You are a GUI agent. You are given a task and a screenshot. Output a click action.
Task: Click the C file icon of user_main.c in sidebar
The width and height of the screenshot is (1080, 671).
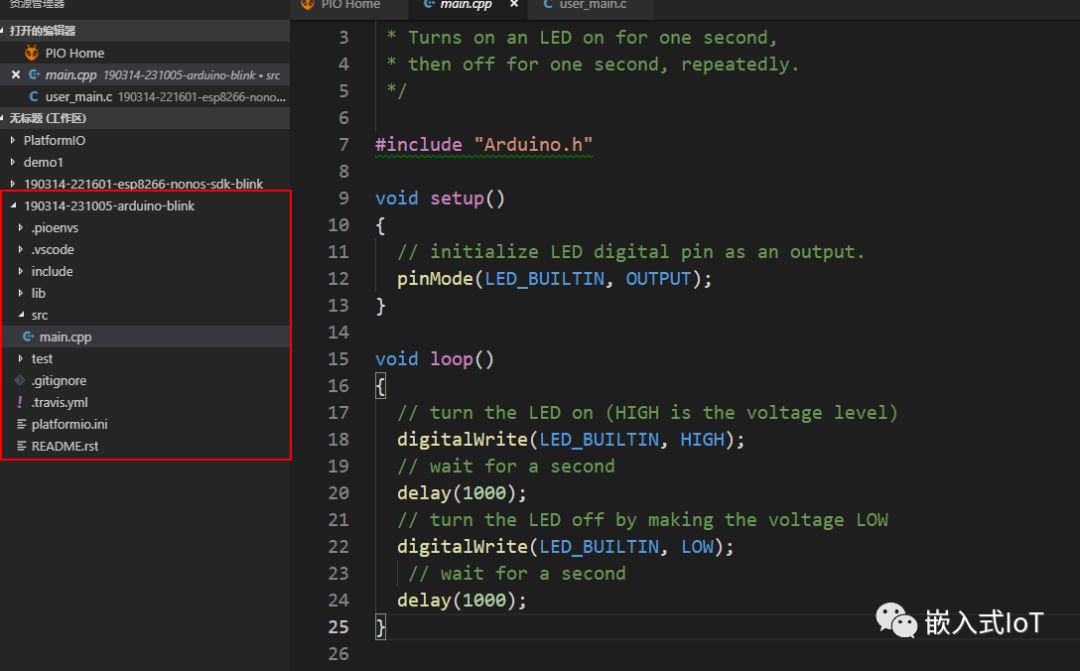tap(34, 97)
